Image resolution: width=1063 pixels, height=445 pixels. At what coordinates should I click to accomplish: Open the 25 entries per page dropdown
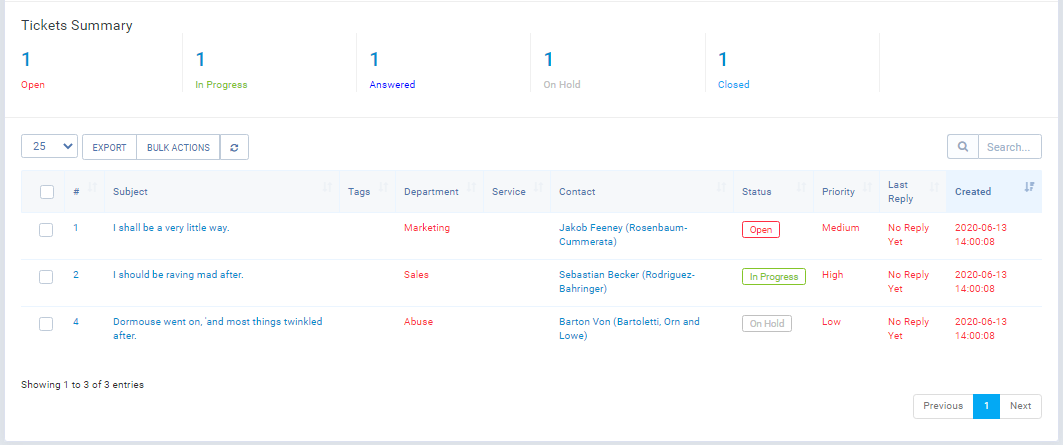tap(49, 146)
